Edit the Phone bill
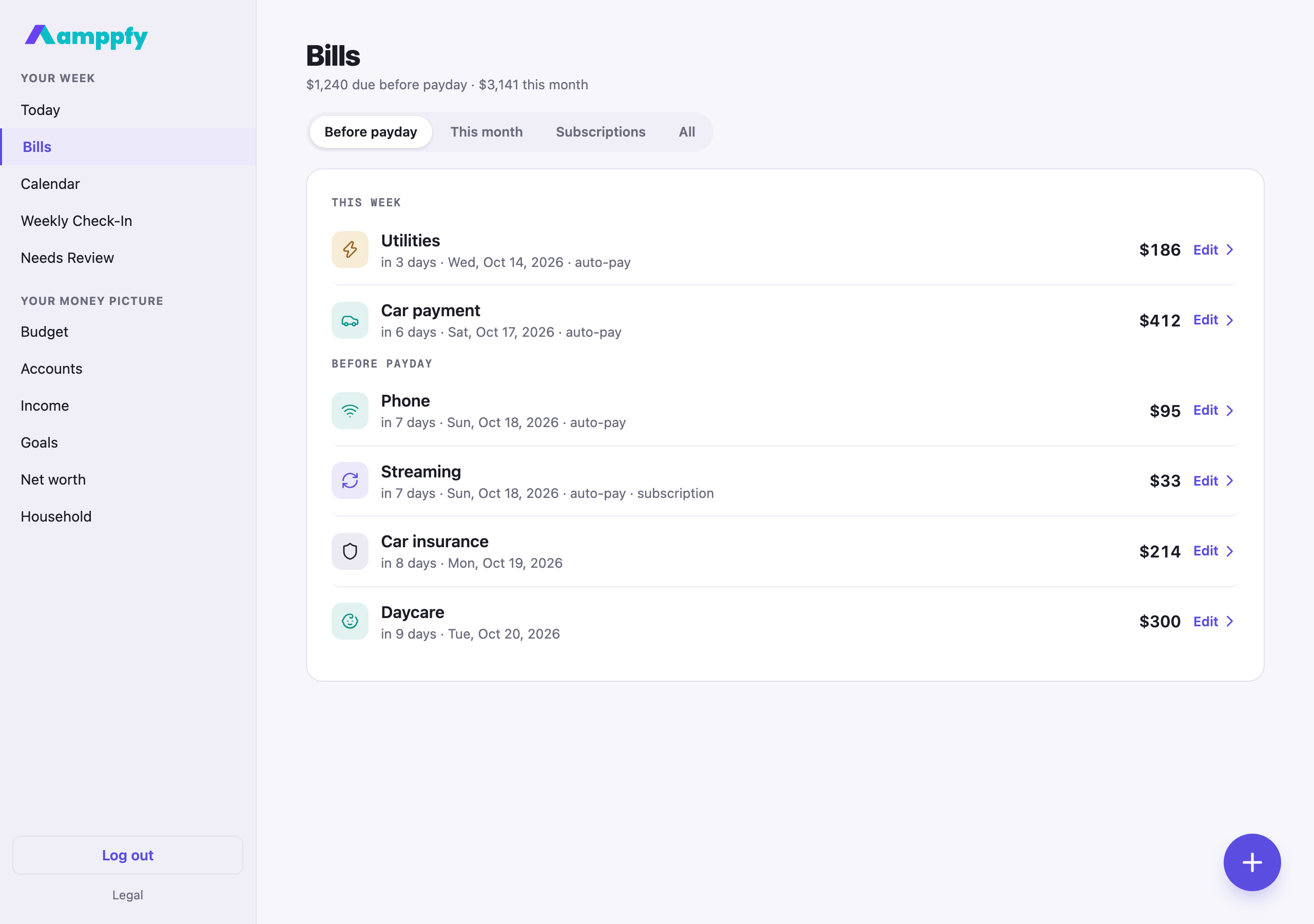 click(x=1205, y=411)
